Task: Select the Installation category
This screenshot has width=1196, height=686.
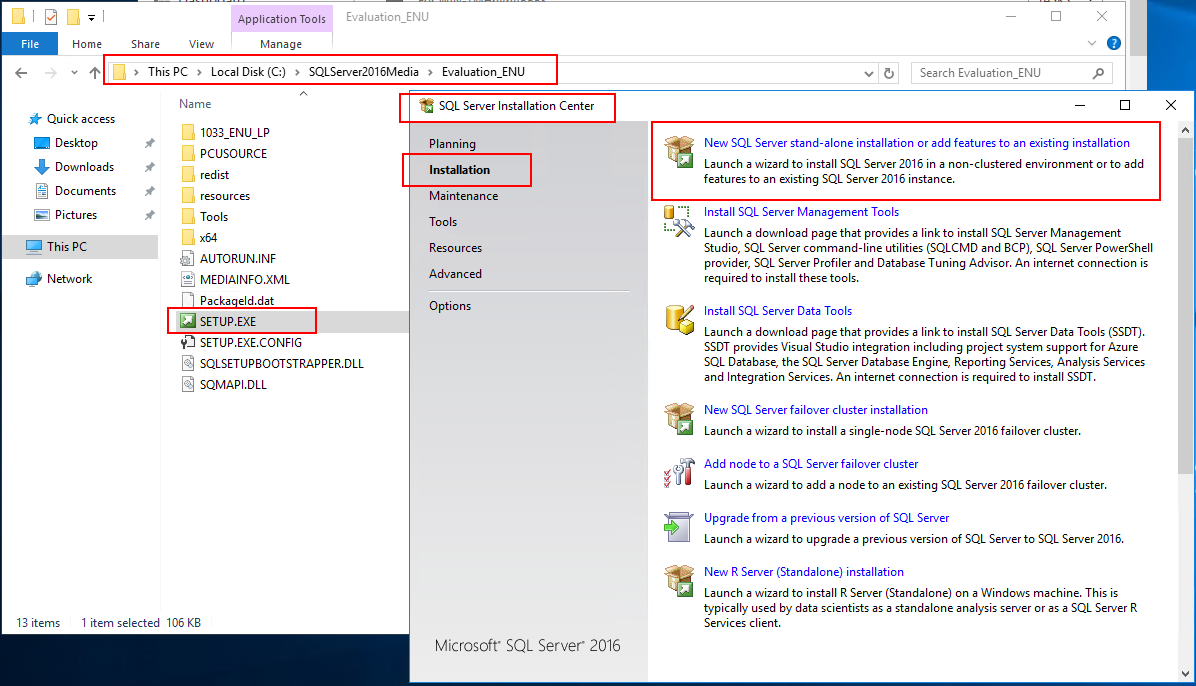Action: point(459,169)
